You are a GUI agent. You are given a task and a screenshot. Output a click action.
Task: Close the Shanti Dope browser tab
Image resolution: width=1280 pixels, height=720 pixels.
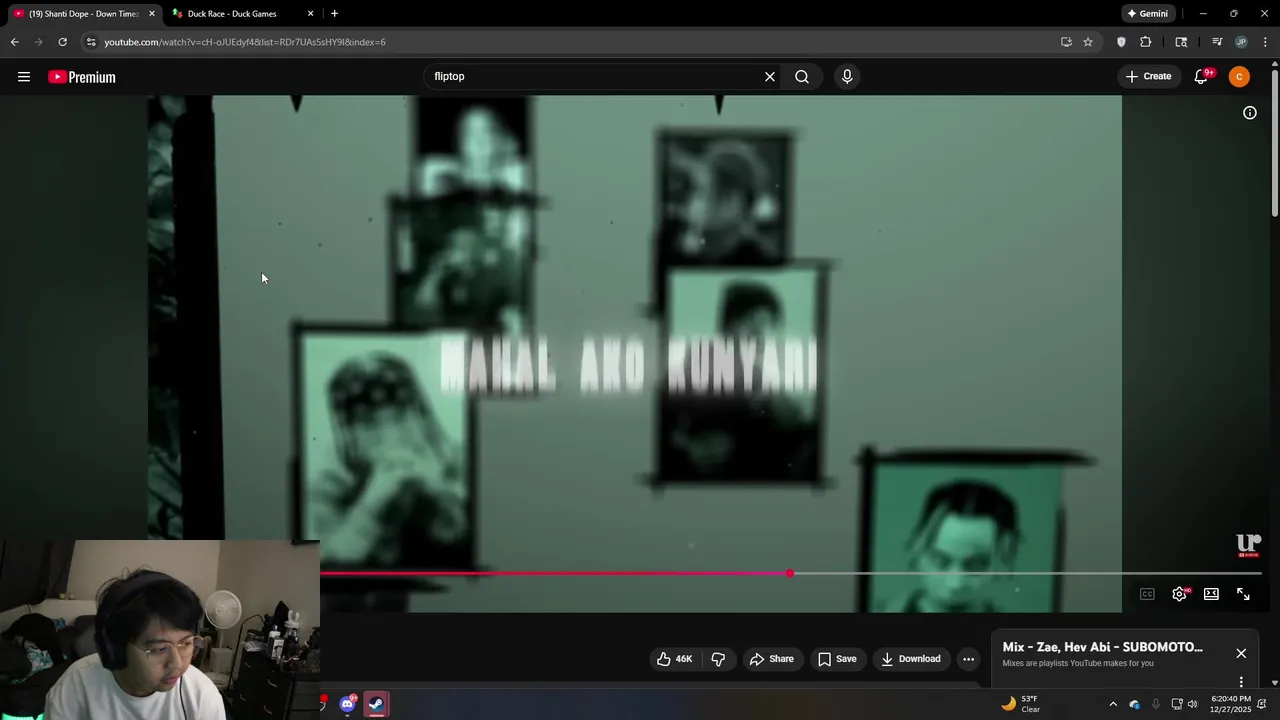point(152,14)
